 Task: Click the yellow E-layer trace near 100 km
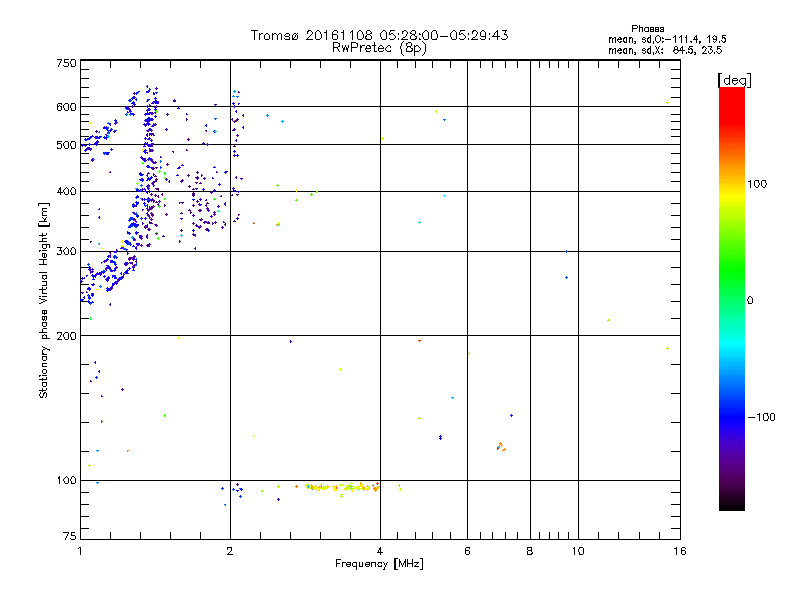[x=342, y=487]
